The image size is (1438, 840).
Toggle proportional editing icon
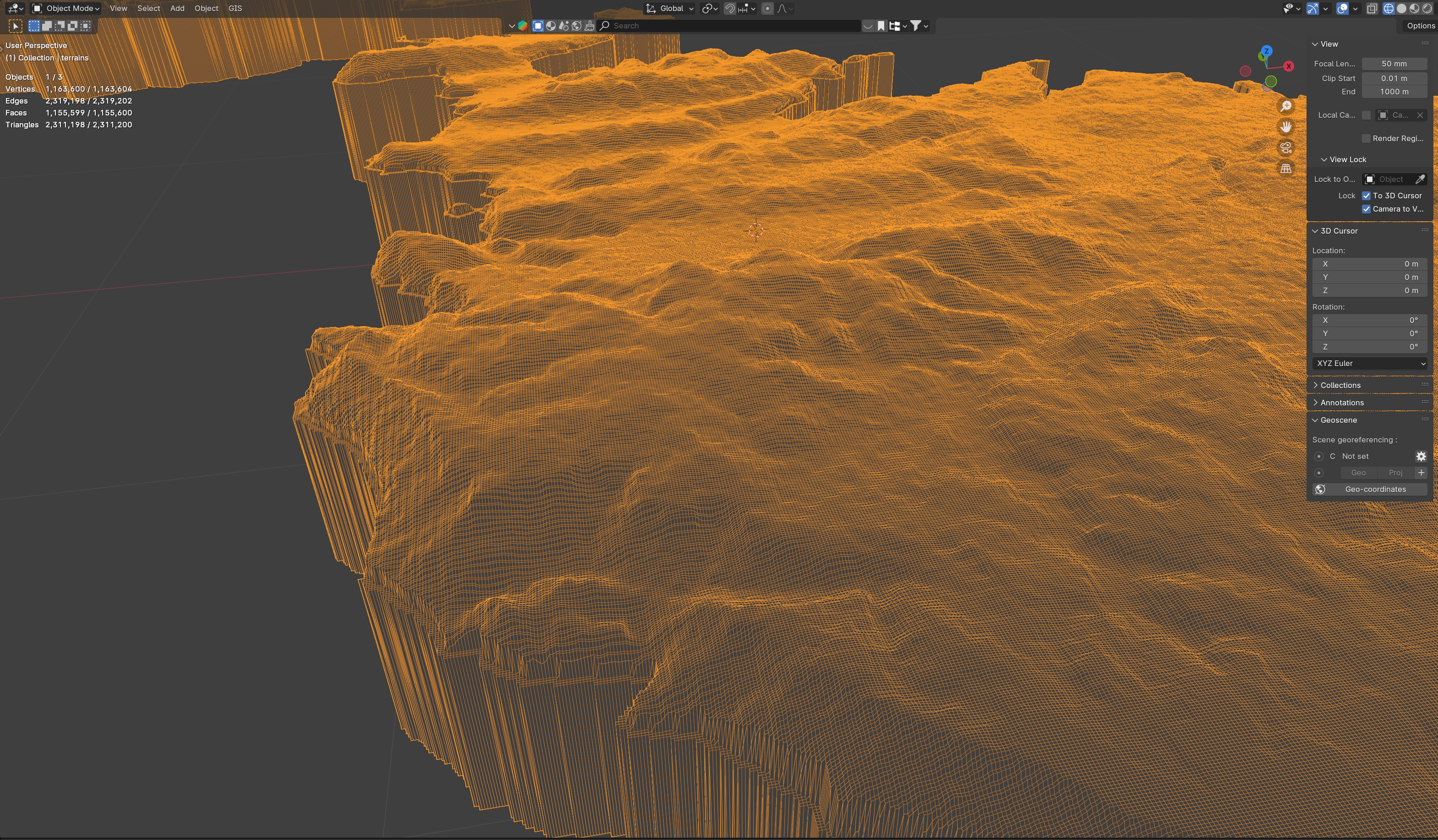(767, 9)
